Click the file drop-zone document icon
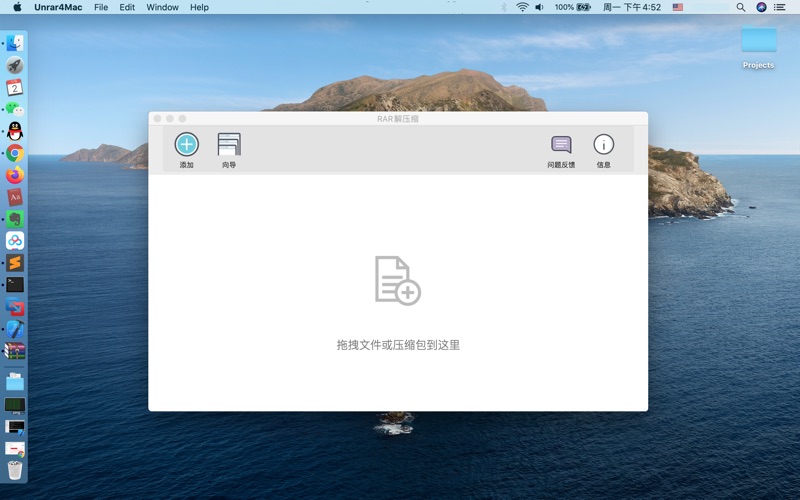800x500 pixels. 397,280
